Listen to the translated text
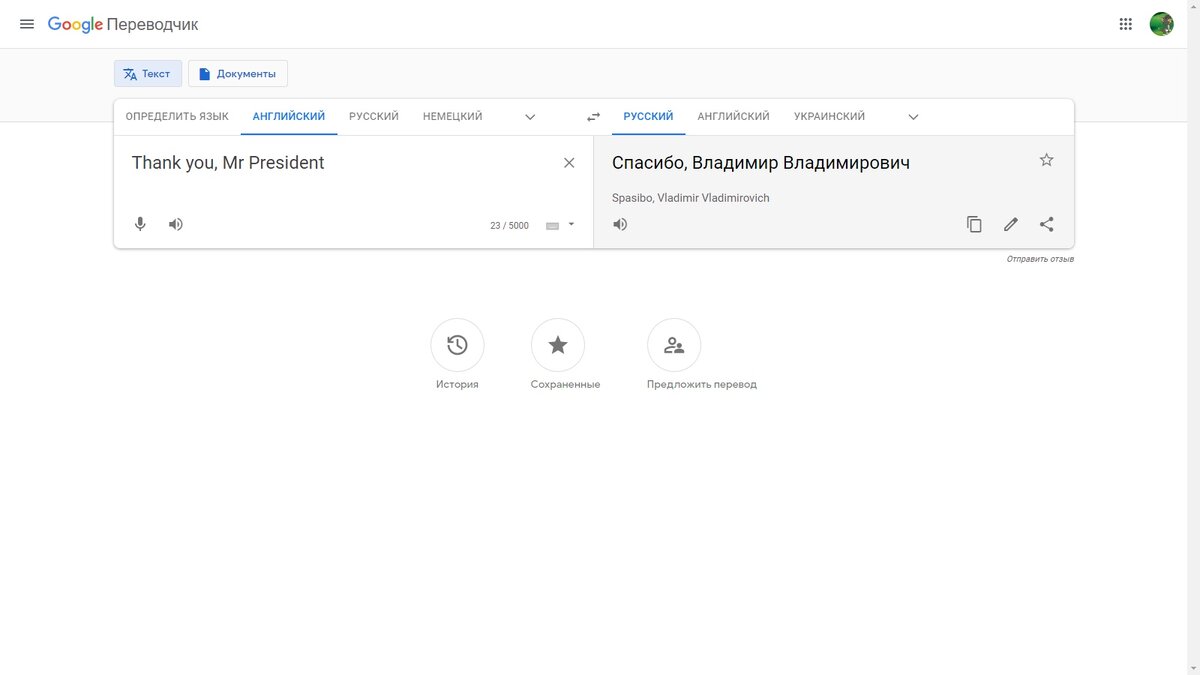 tap(620, 224)
